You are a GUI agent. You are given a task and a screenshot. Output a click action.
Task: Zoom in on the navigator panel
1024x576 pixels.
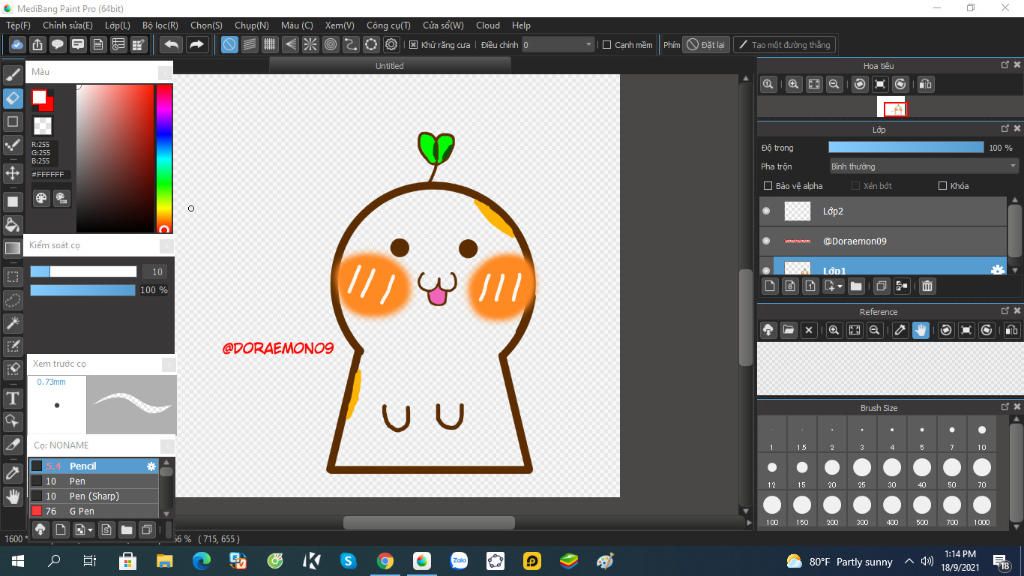pos(793,84)
